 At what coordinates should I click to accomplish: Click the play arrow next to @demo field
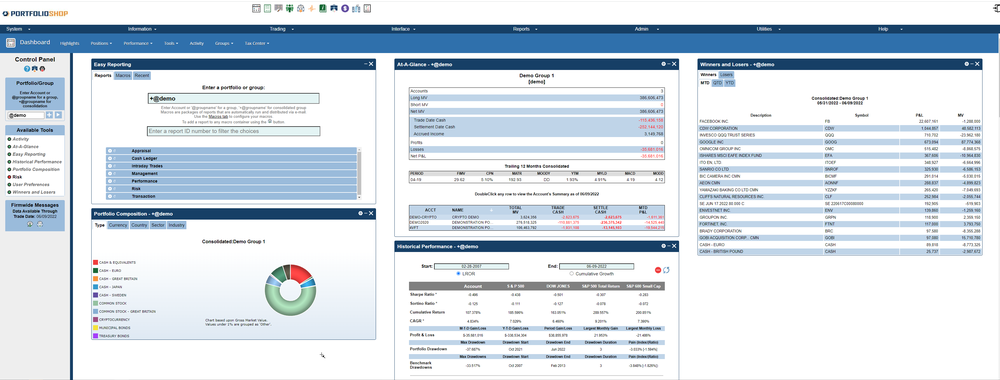pos(58,115)
